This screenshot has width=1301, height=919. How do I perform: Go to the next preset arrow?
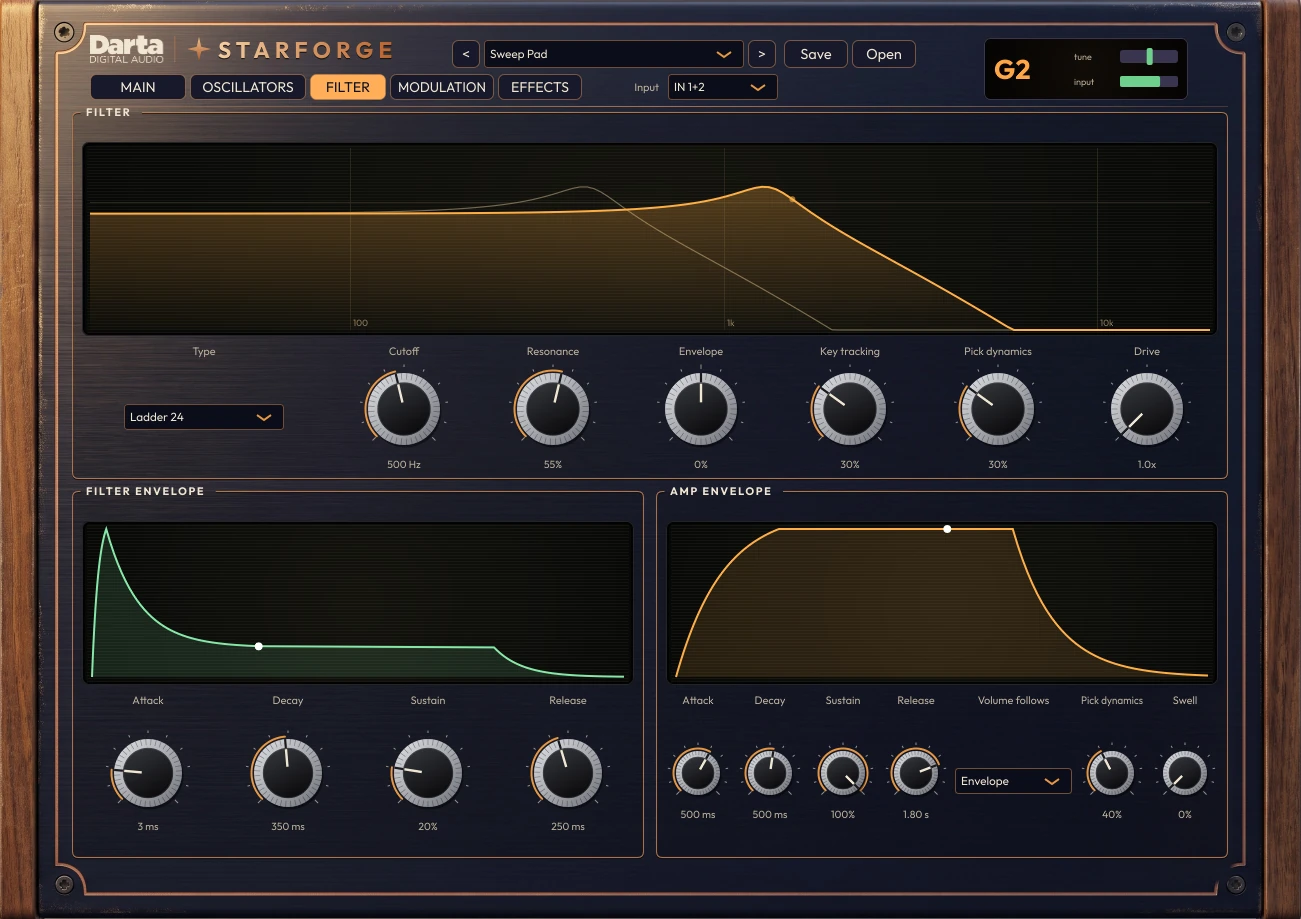762,54
